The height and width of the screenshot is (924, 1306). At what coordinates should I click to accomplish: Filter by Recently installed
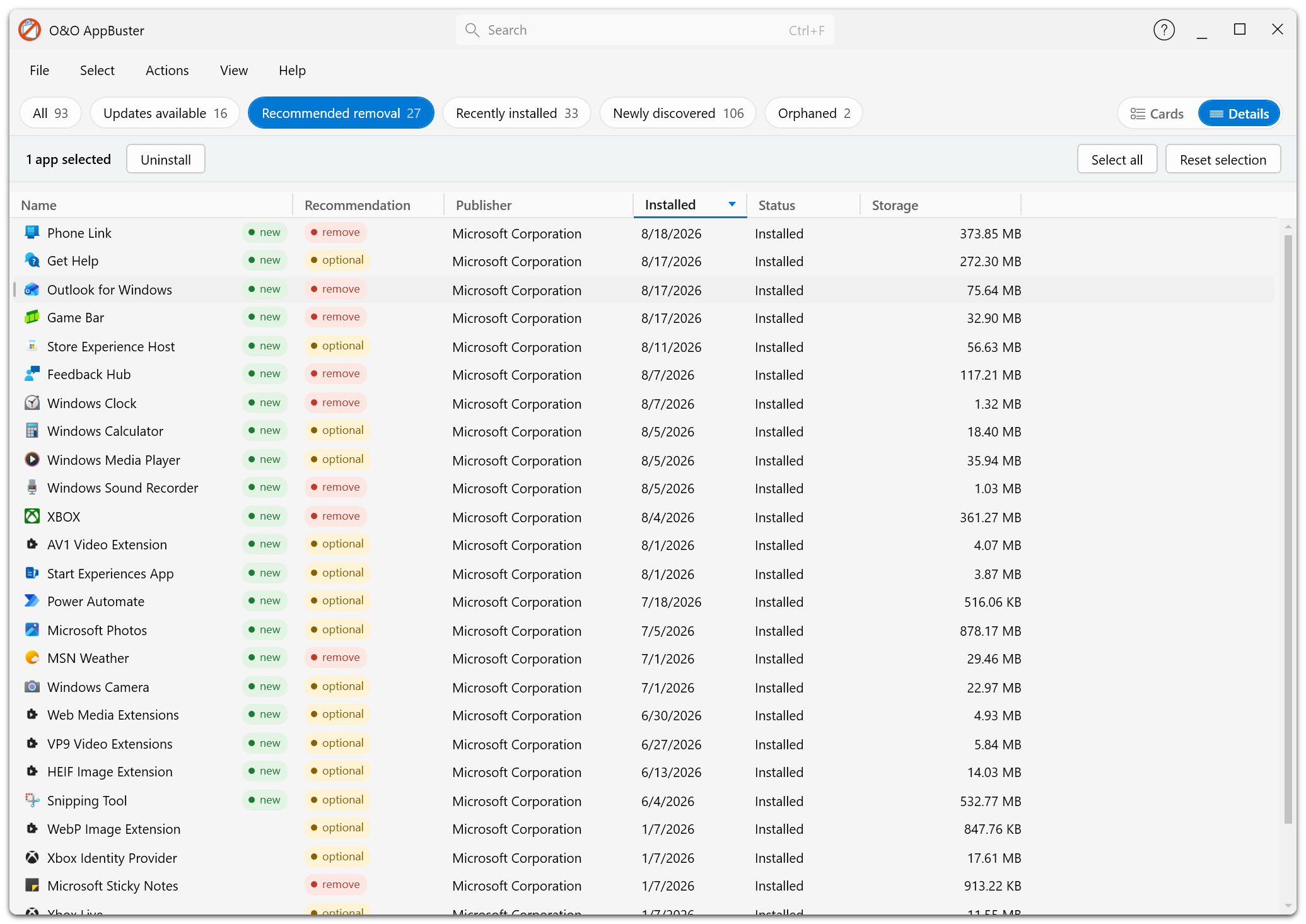pos(517,113)
